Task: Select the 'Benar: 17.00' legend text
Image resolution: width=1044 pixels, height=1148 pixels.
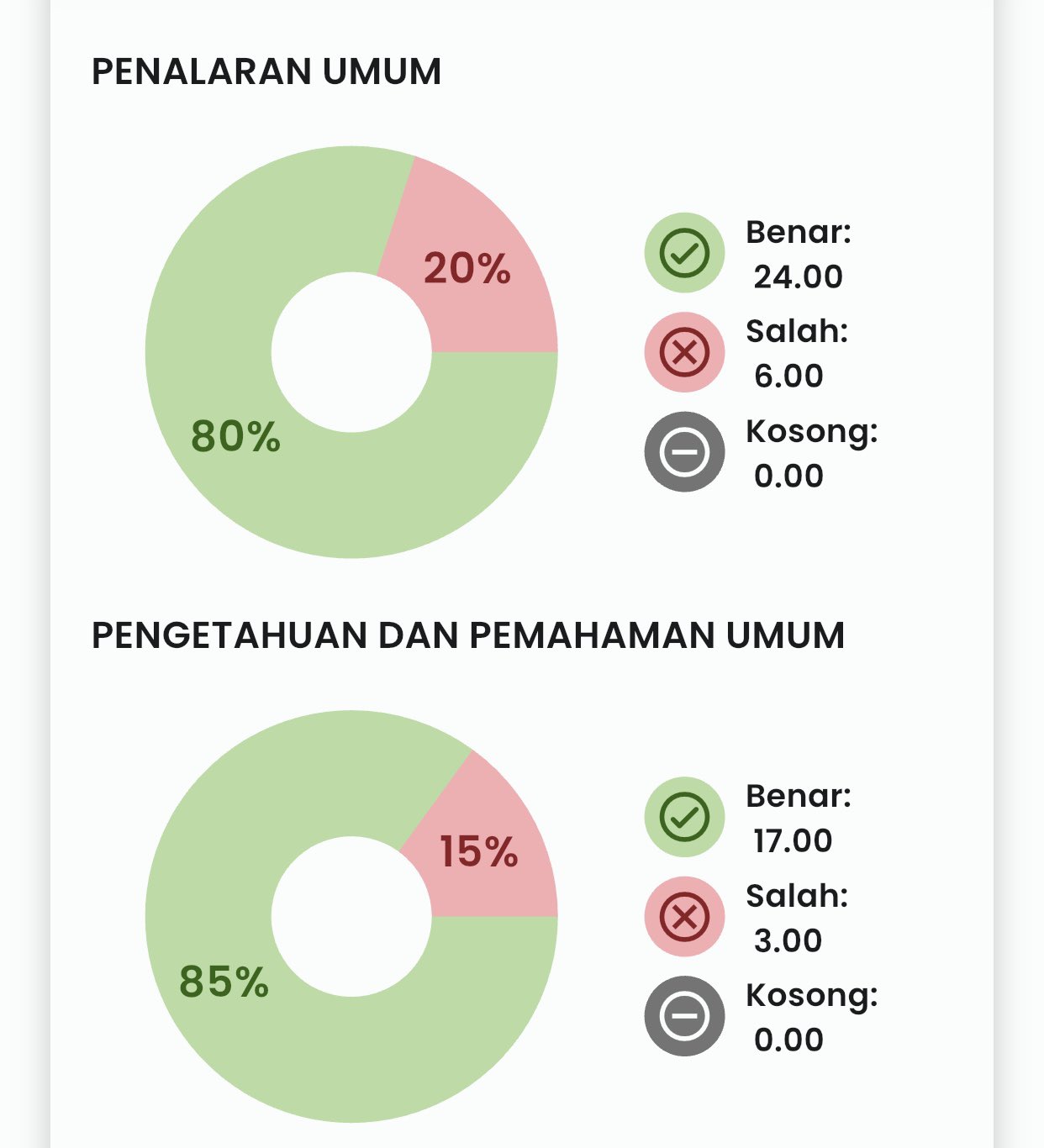Action: tap(798, 818)
